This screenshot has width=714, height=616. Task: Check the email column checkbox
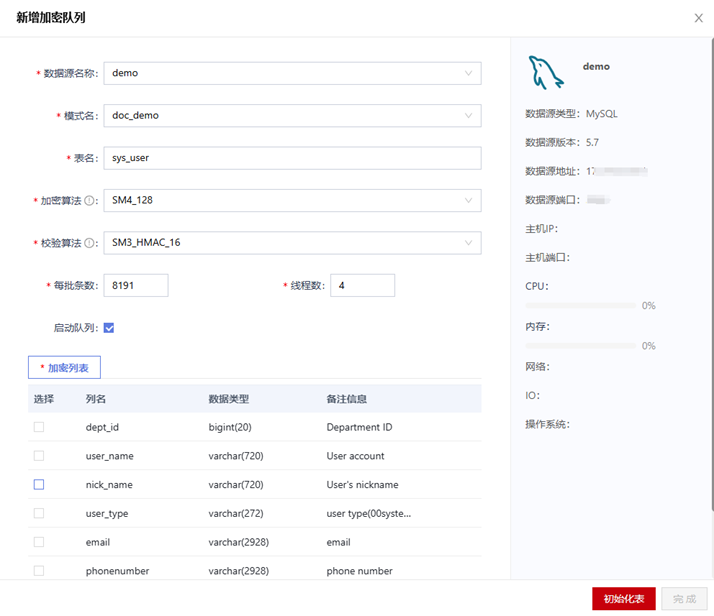coord(39,542)
